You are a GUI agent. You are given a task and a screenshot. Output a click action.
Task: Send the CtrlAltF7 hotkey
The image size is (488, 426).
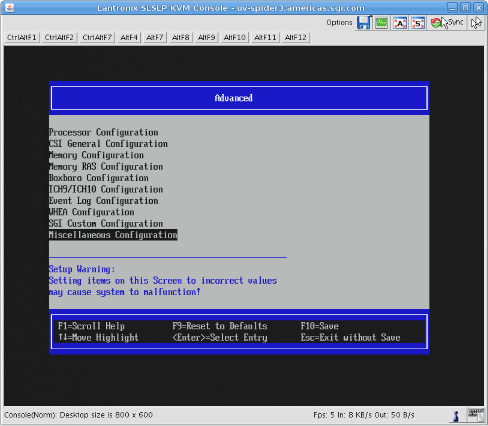click(97, 37)
